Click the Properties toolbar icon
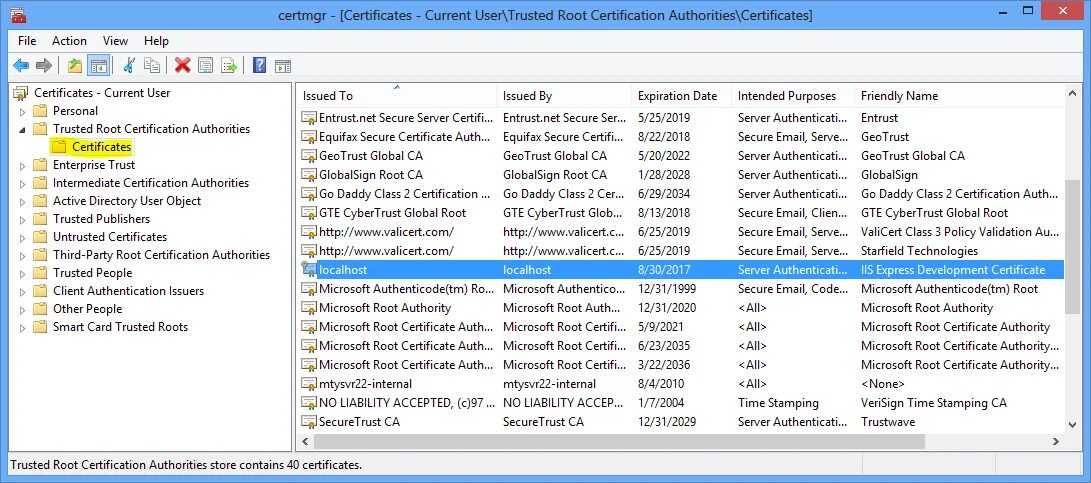Viewport: 1091px width, 483px height. 205,65
